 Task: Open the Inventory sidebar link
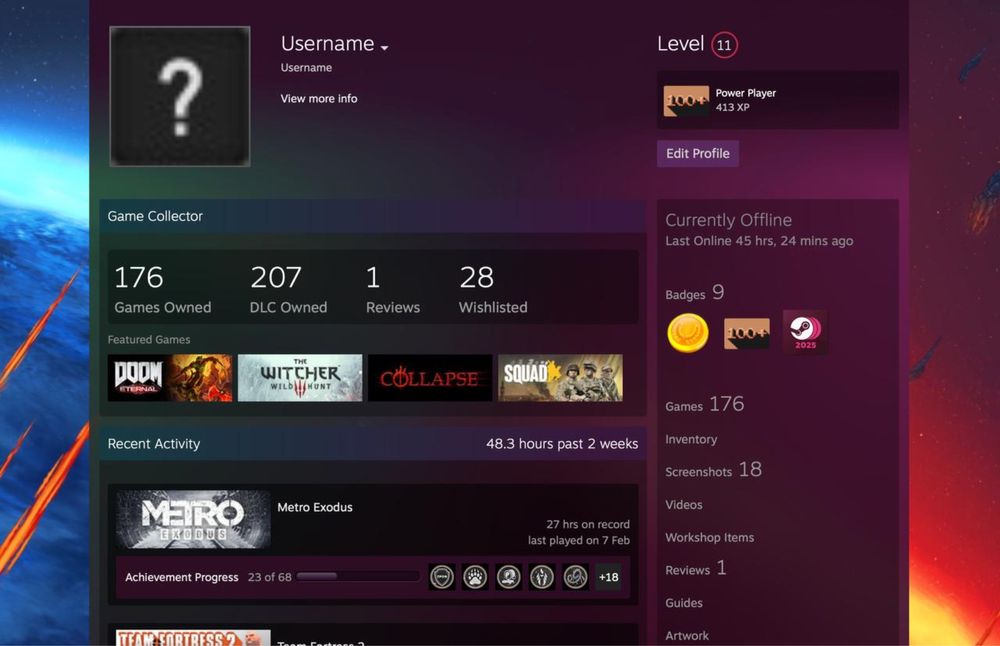[x=691, y=439]
